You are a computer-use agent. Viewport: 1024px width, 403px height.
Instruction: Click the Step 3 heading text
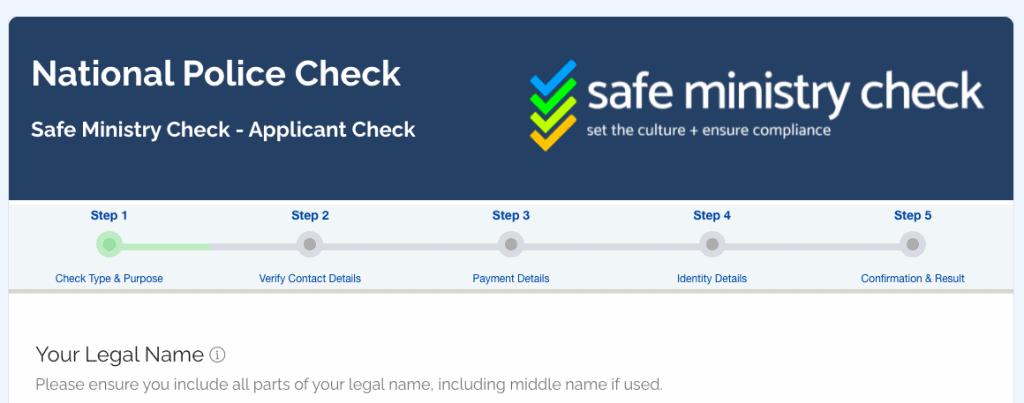coord(511,216)
